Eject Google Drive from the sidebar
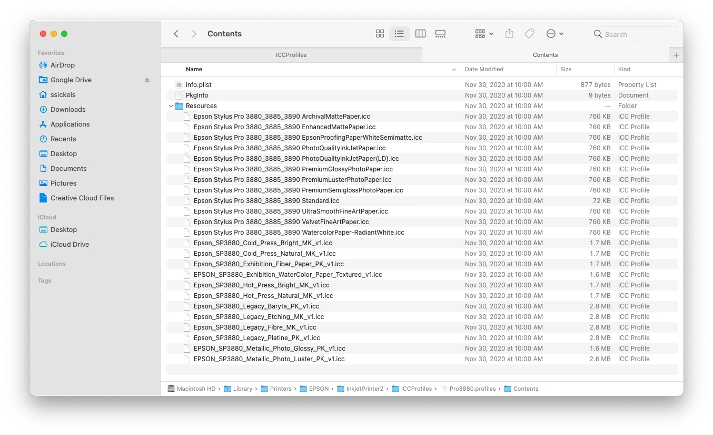 tap(147, 80)
